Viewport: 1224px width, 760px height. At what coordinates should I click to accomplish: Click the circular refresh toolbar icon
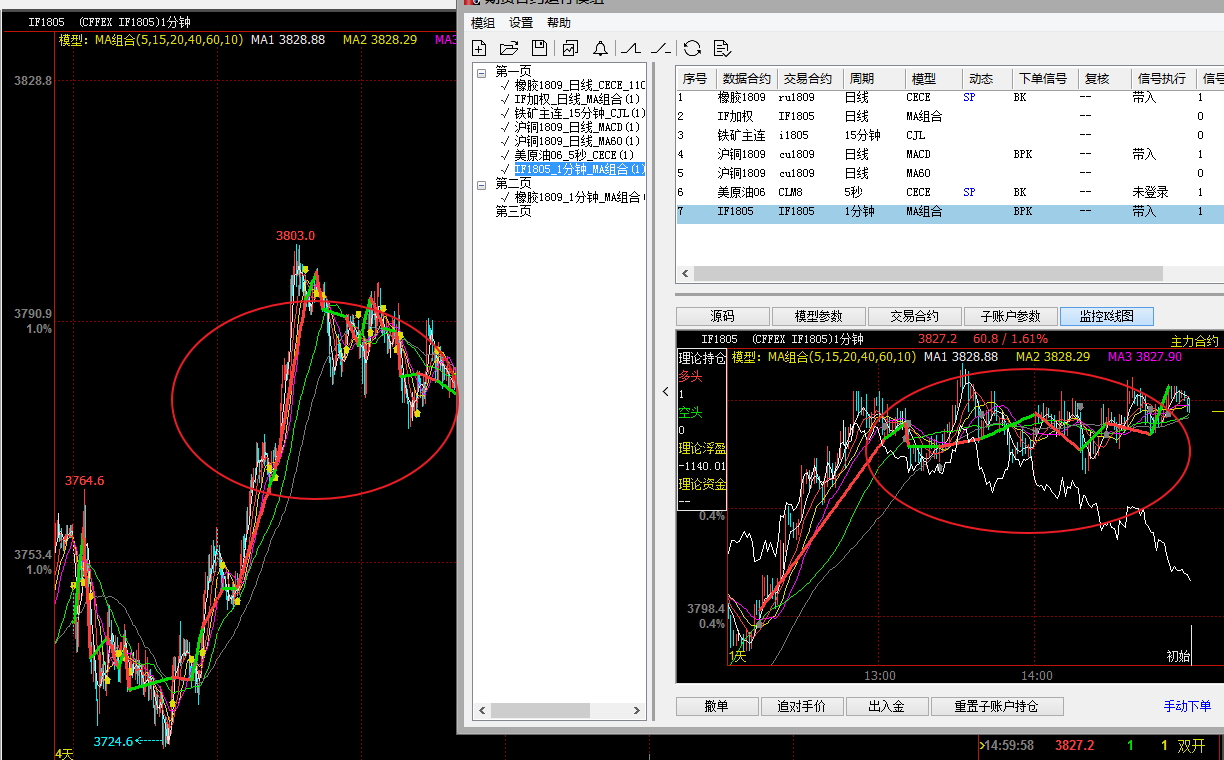point(692,48)
